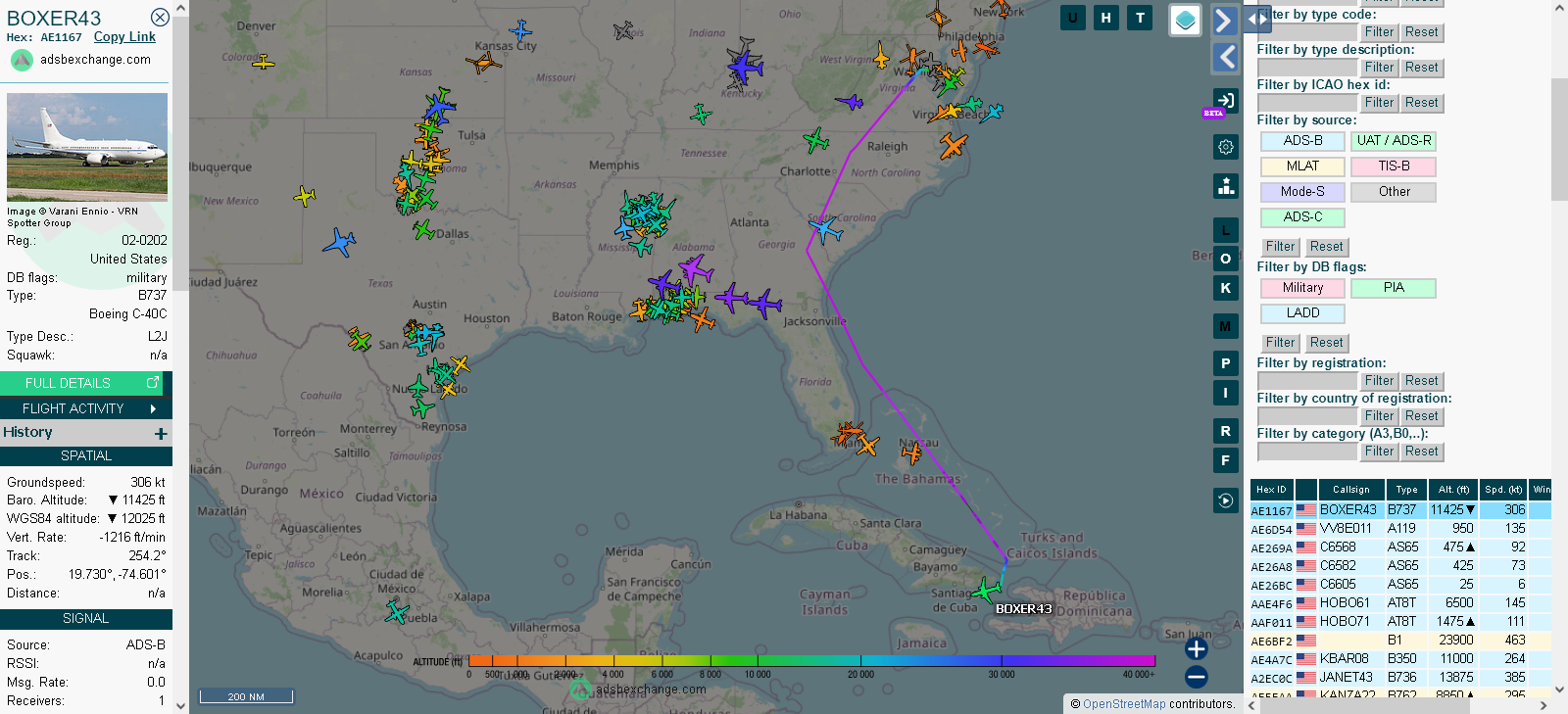Click the P map button
Image resolution: width=1568 pixels, height=714 pixels.
pyautogui.click(x=1225, y=363)
